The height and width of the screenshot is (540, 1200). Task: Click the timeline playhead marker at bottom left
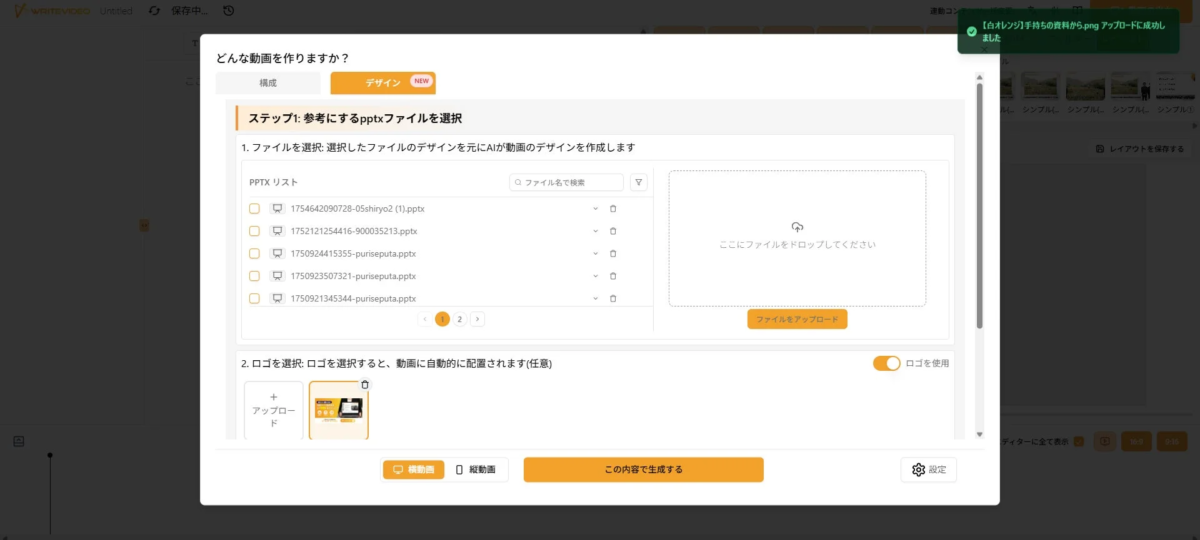50,455
